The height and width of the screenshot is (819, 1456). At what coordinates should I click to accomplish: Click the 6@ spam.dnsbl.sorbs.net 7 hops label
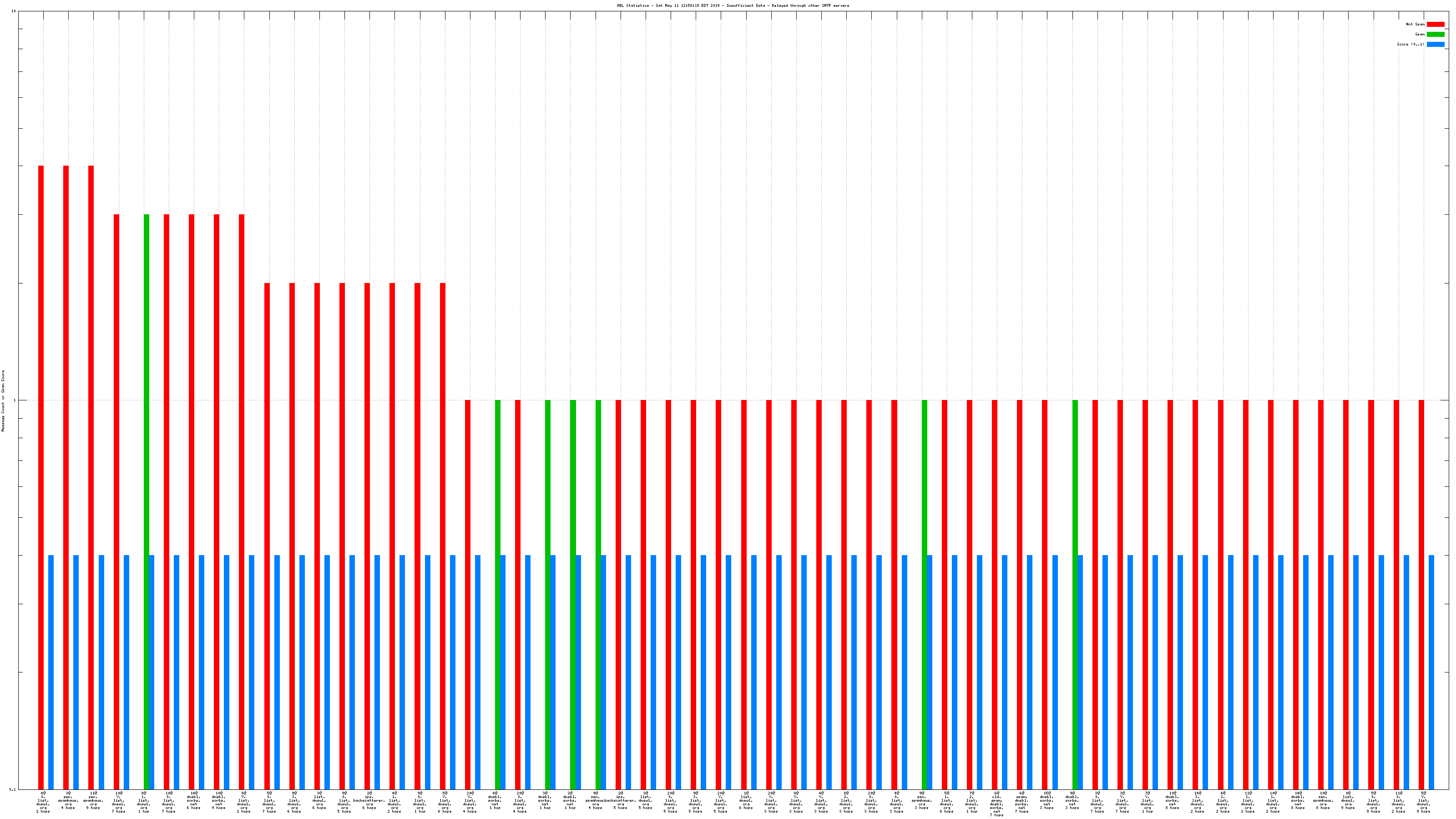(1021, 802)
